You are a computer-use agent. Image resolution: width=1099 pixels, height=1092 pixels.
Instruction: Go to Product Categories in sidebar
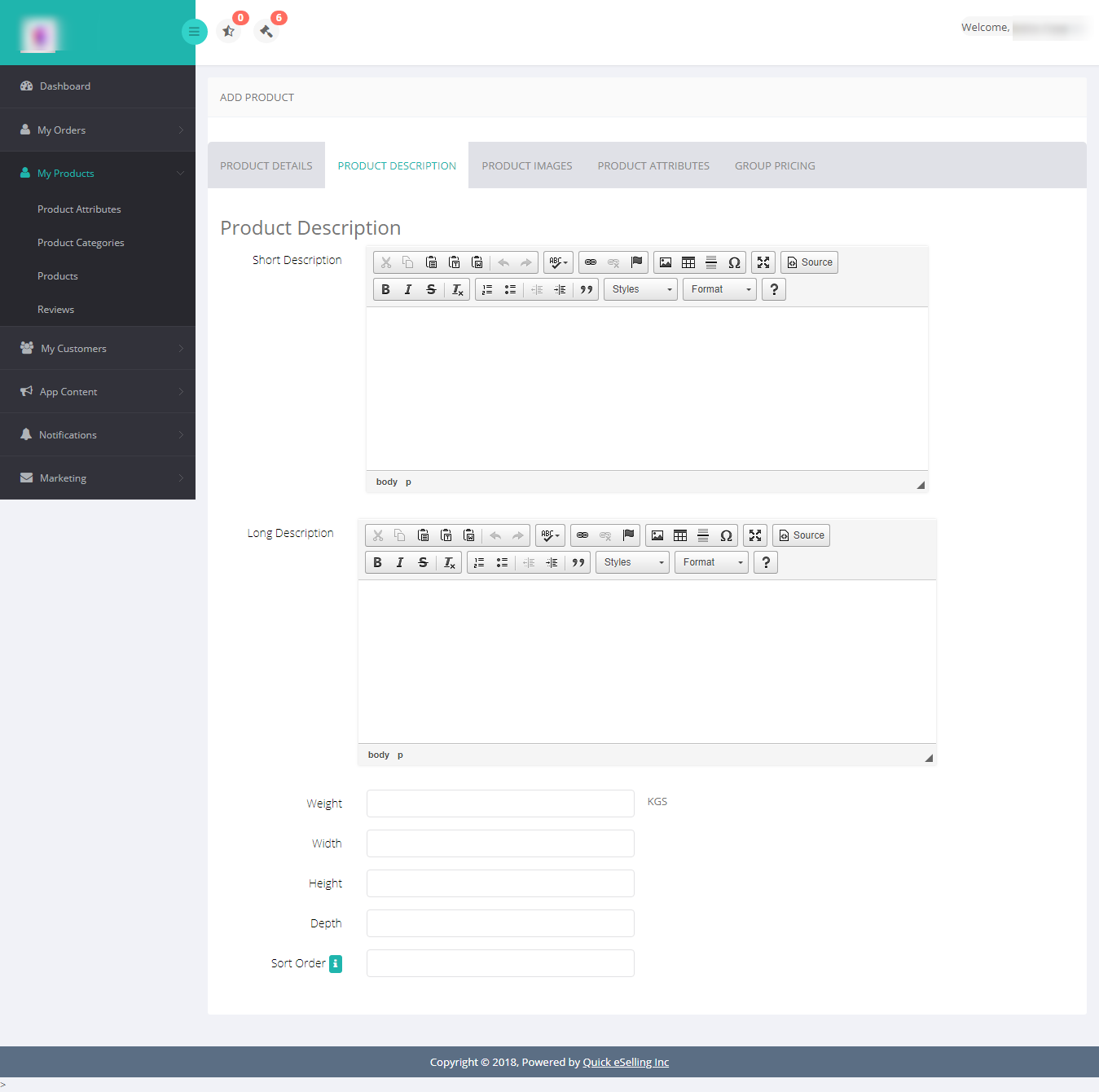[x=81, y=243]
